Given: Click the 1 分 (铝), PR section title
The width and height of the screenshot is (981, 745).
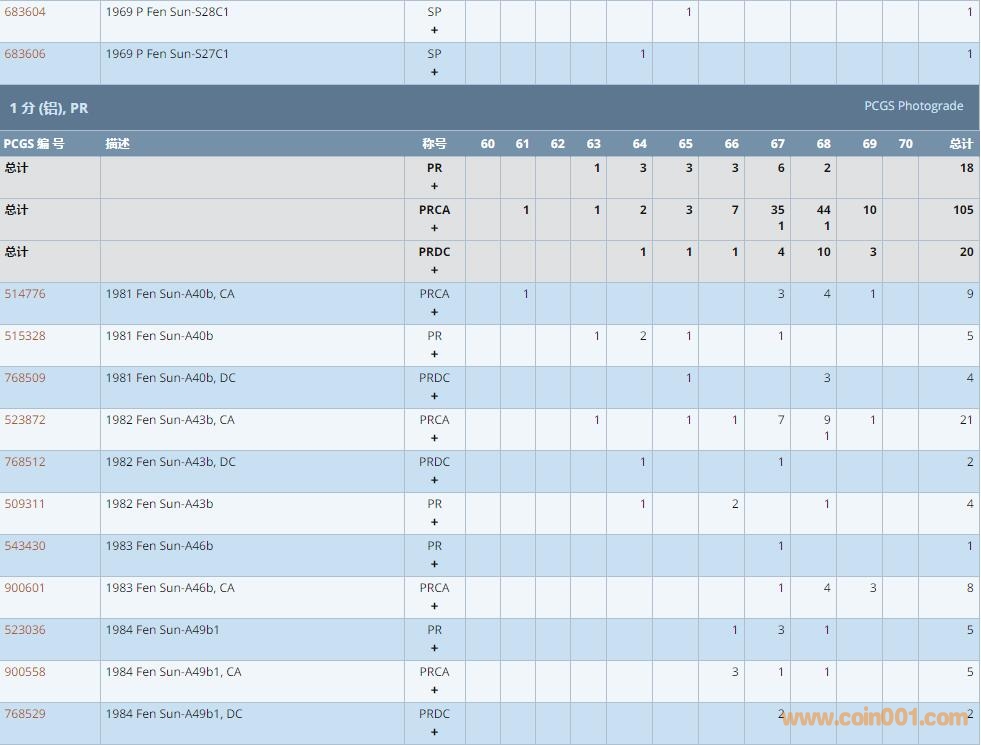Looking at the screenshot, I should tap(49, 107).
